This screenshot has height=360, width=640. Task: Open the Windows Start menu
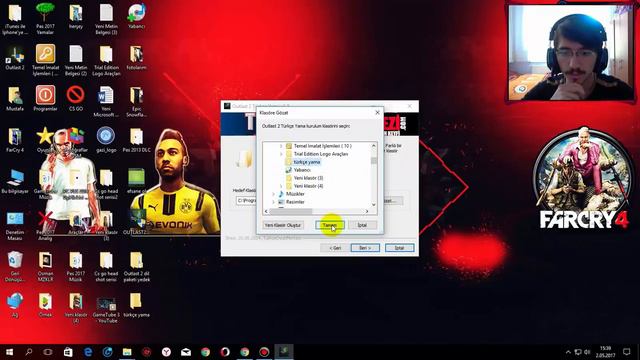point(9,352)
